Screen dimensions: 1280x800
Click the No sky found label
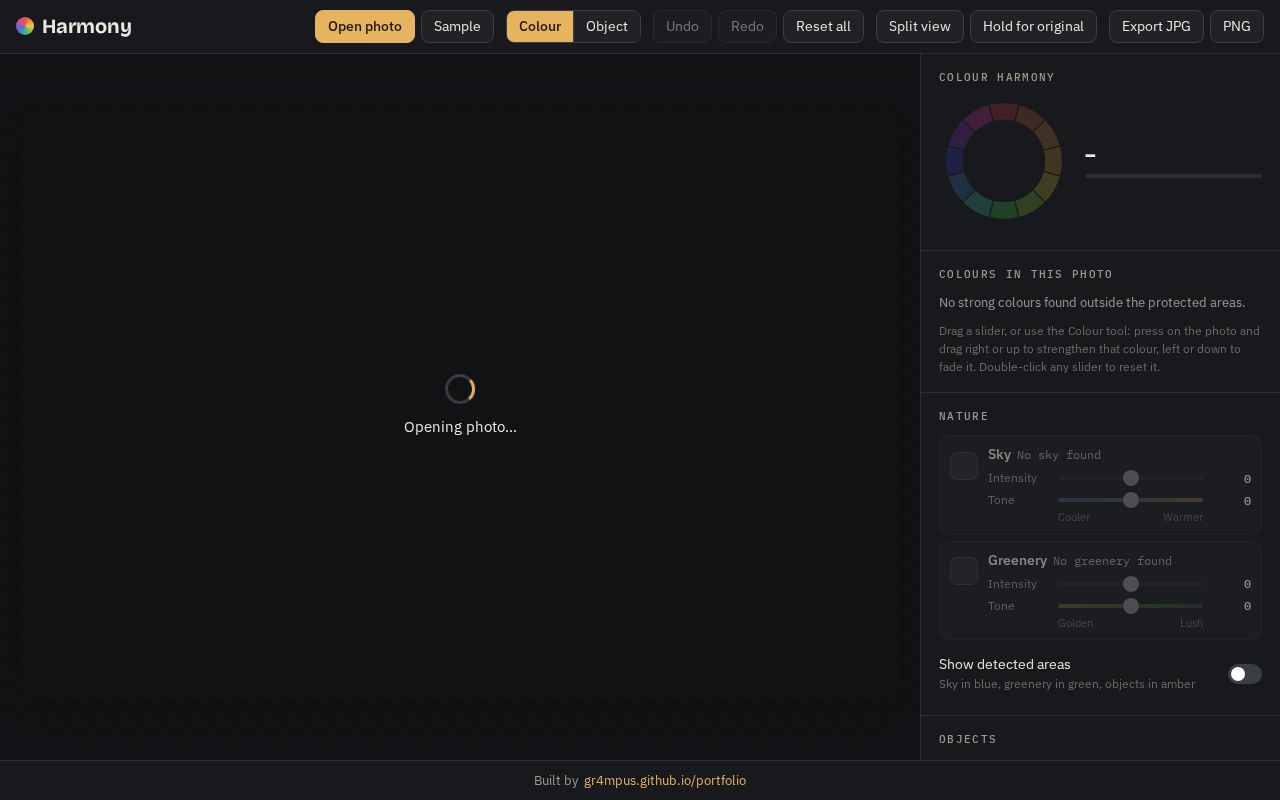point(1059,455)
